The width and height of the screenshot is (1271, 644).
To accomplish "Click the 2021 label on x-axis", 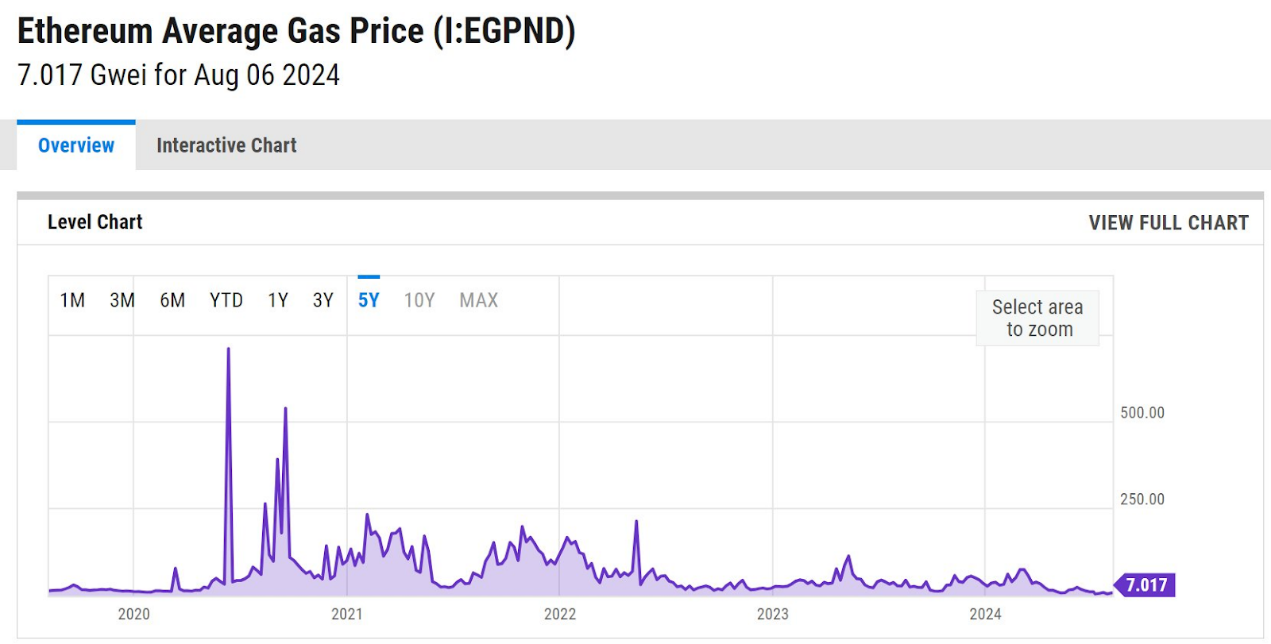I will [346, 614].
